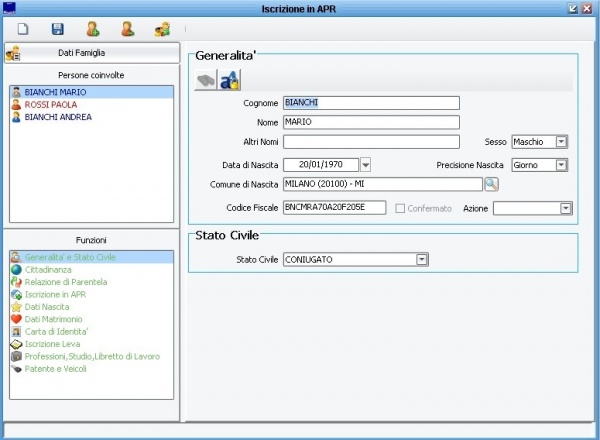The image size is (600, 440).
Task: Click the family group icon in the toolbar
Action: 162,29
